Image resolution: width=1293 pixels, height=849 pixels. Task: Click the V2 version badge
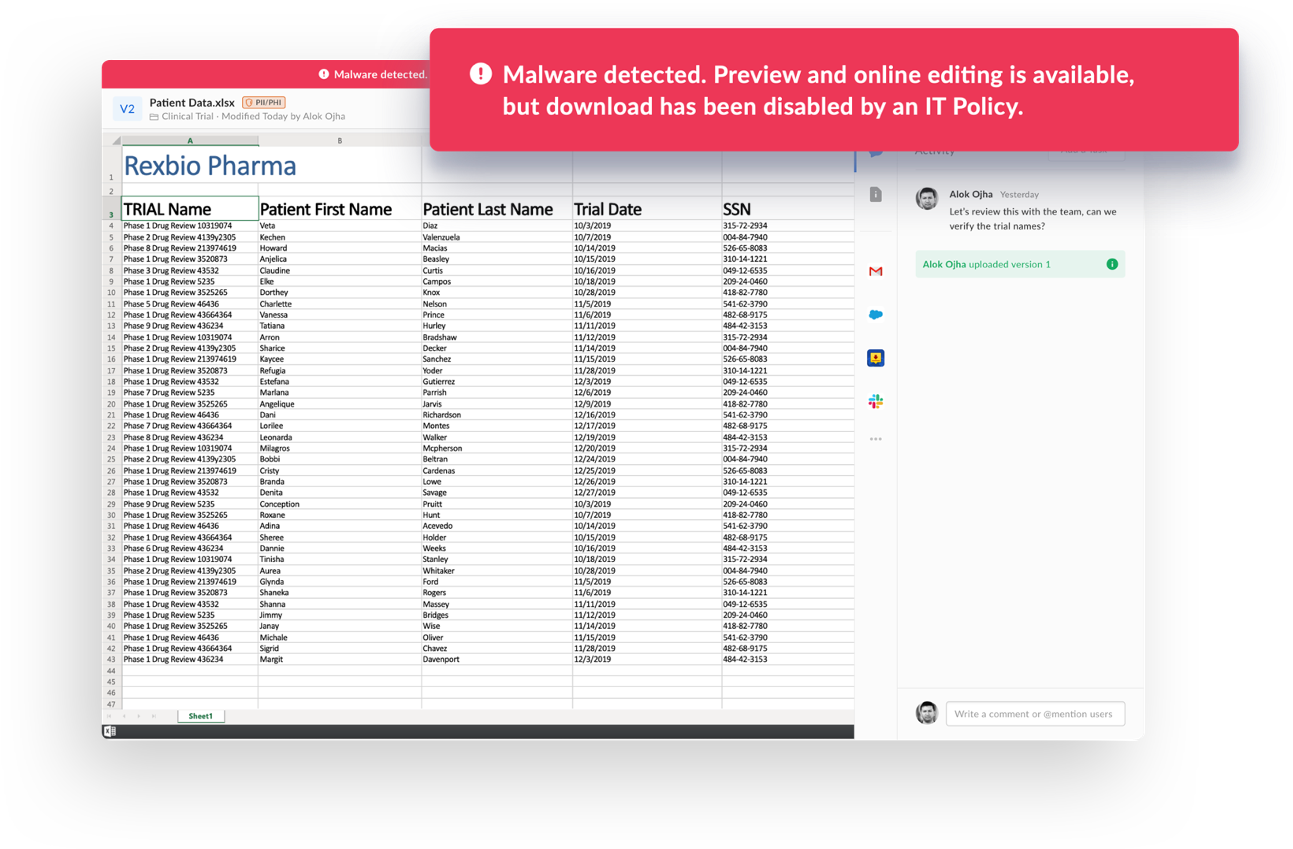(127, 109)
